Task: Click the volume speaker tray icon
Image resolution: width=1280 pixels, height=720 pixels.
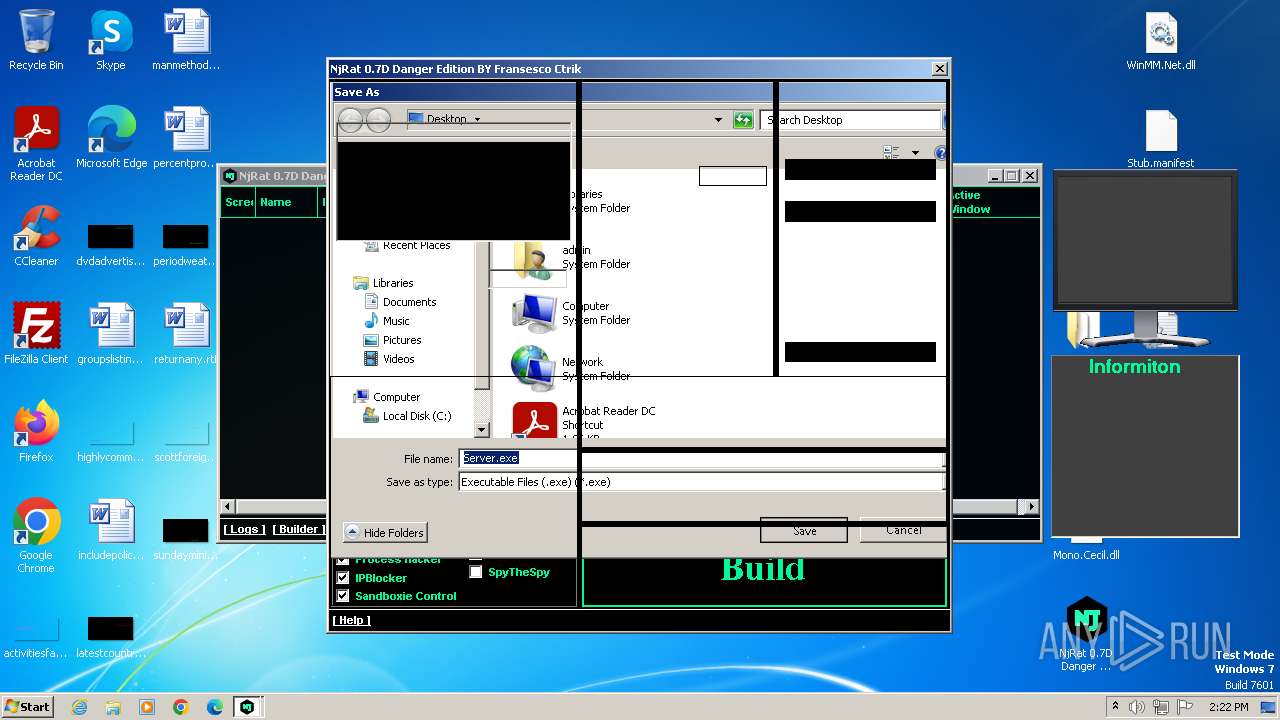Action: (x=1137, y=707)
